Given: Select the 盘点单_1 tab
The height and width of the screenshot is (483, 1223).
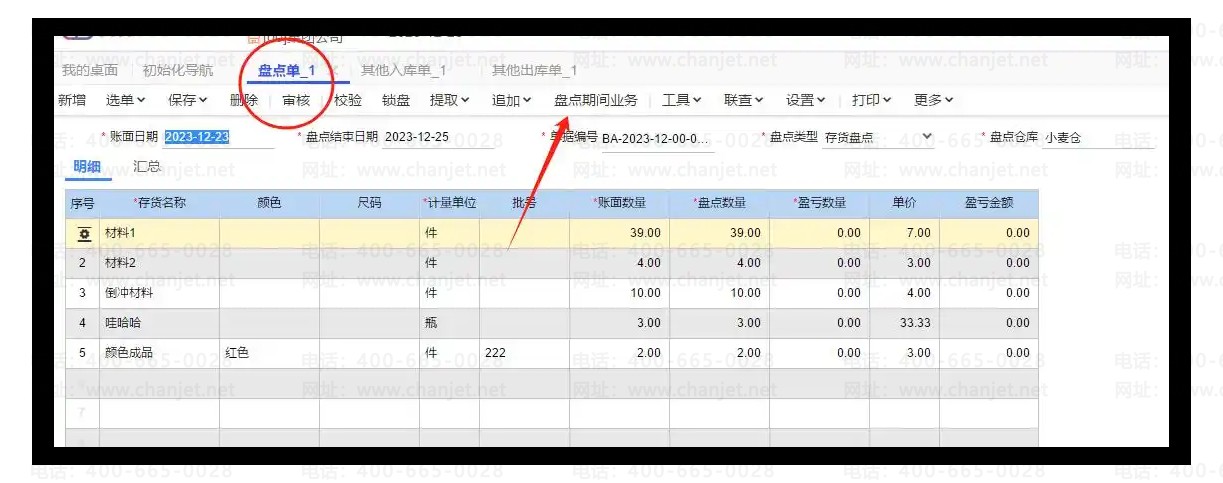Looking at the screenshot, I should pyautogui.click(x=286, y=70).
